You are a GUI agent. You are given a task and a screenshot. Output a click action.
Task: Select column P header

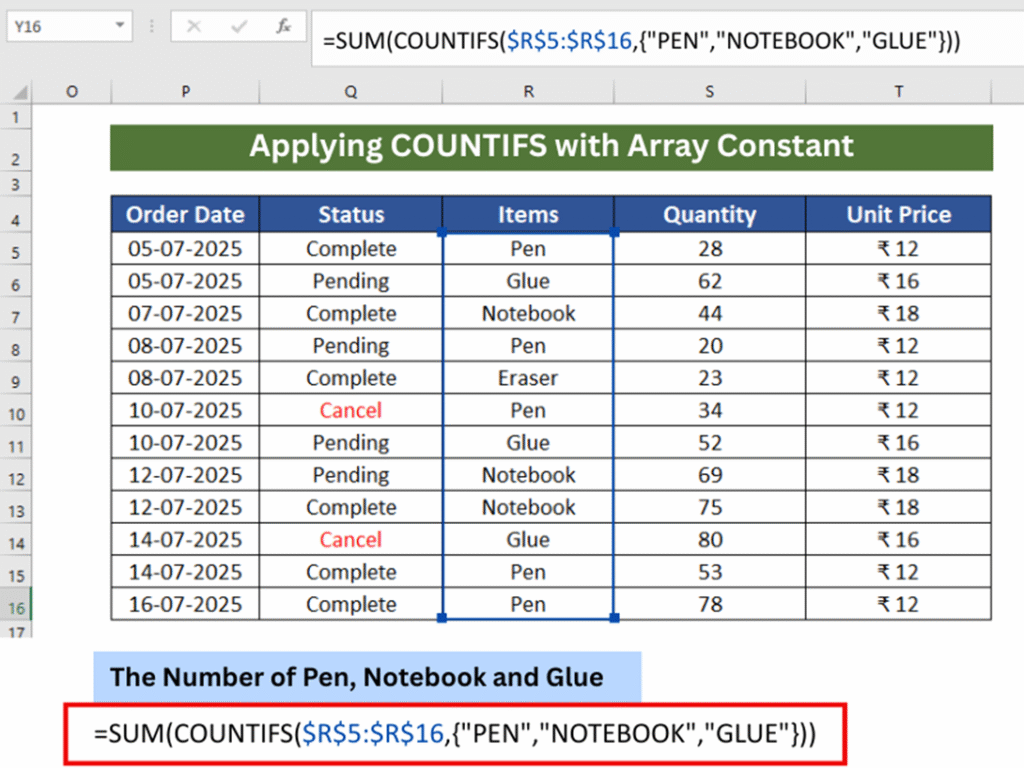point(185,92)
